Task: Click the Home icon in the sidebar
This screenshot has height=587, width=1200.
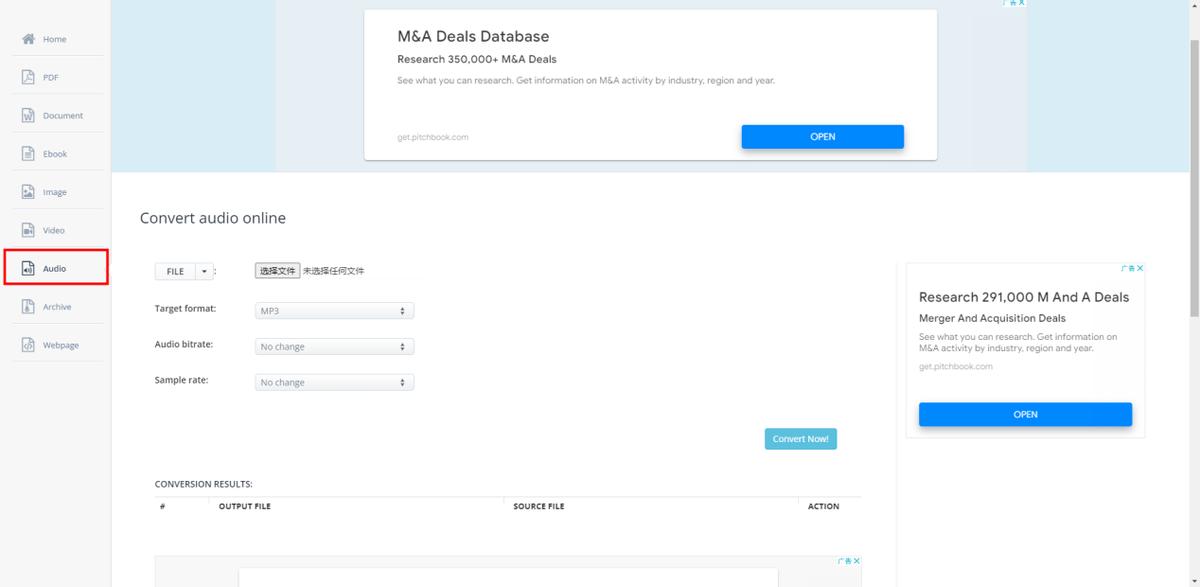Action: coord(29,39)
